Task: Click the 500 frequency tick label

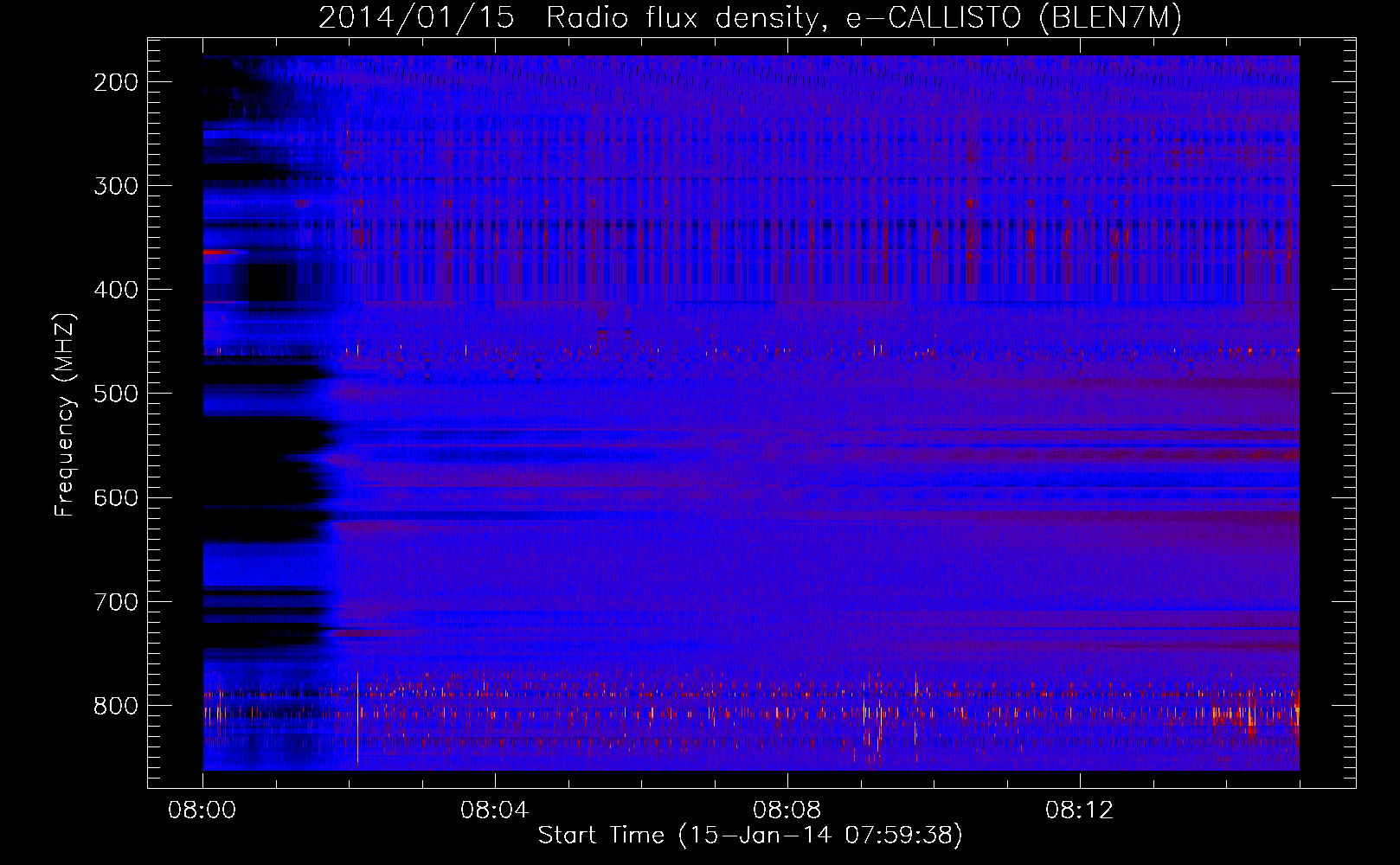Action: (x=116, y=394)
